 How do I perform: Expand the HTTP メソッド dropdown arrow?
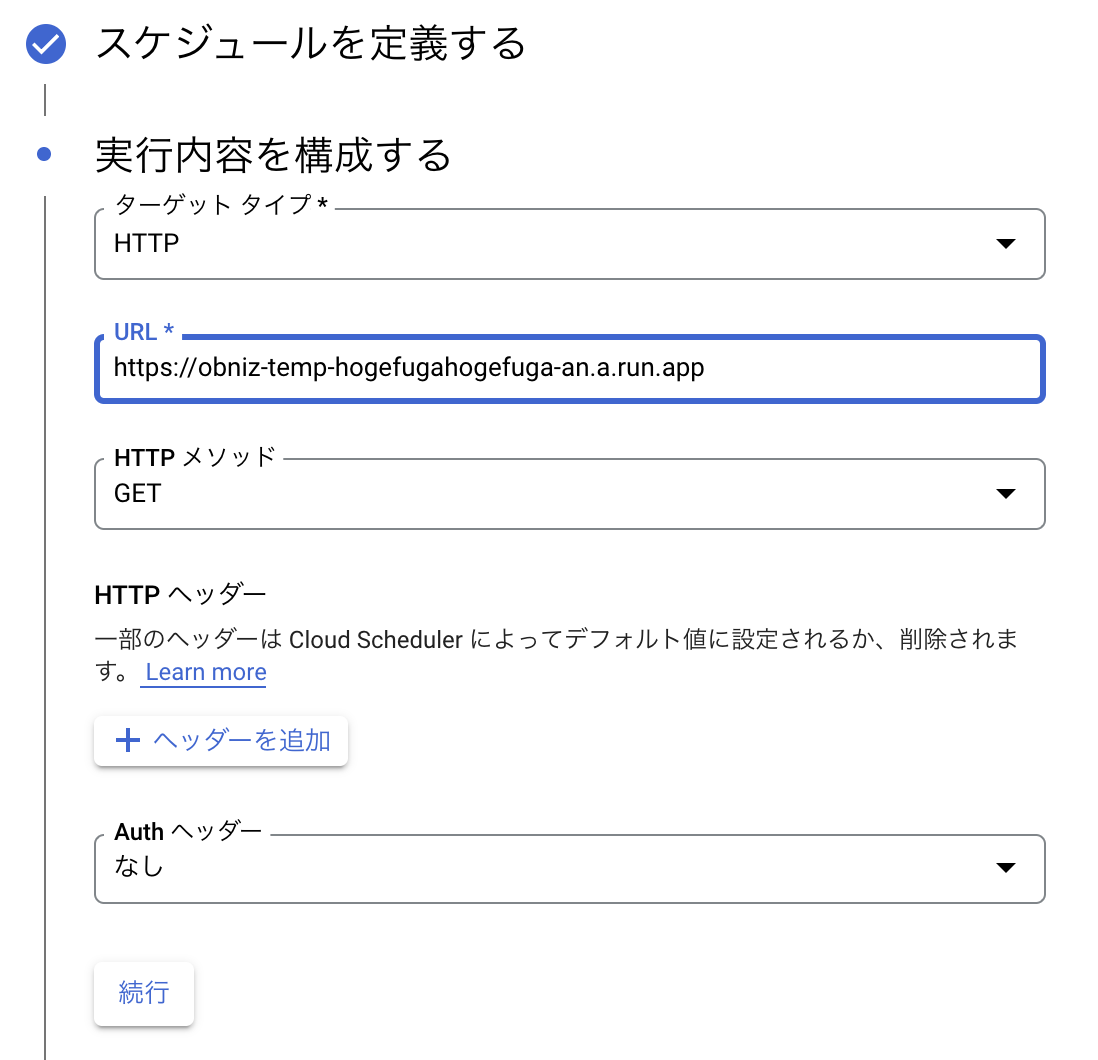(x=1006, y=494)
